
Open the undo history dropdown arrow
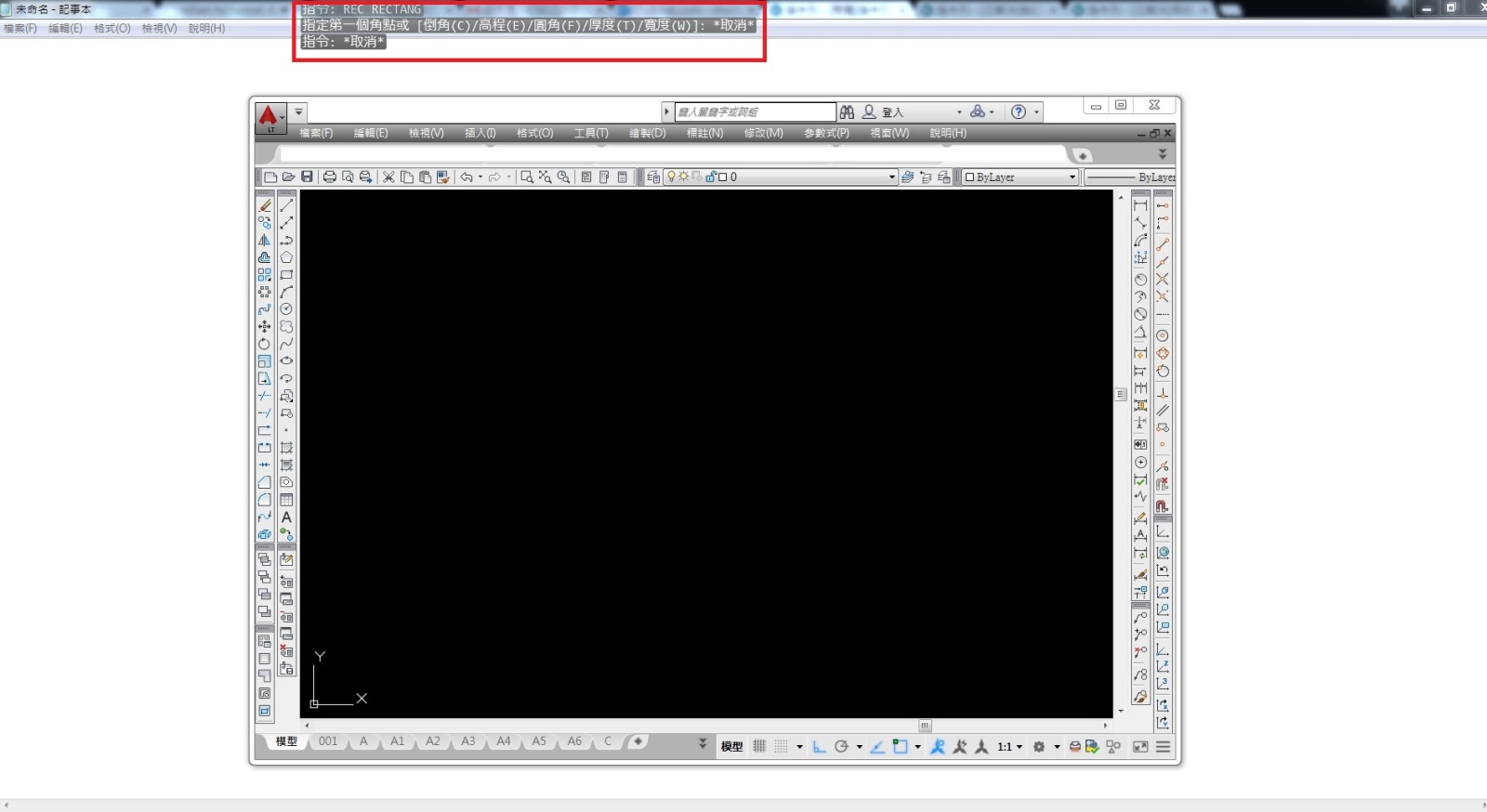point(480,177)
